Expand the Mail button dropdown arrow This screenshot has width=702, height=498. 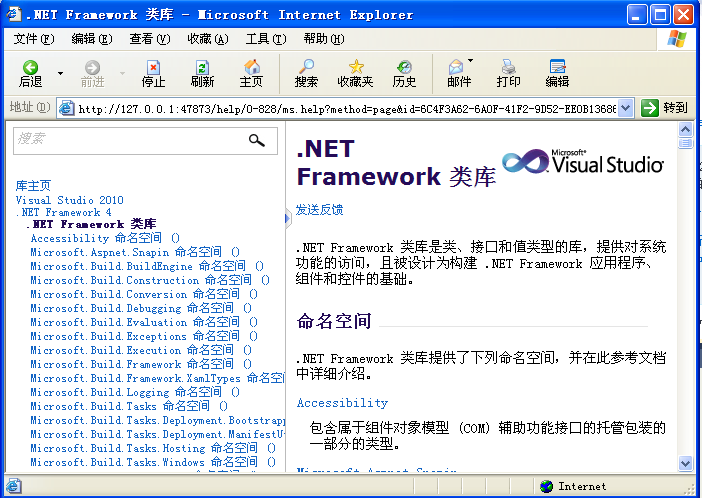tap(471, 60)
